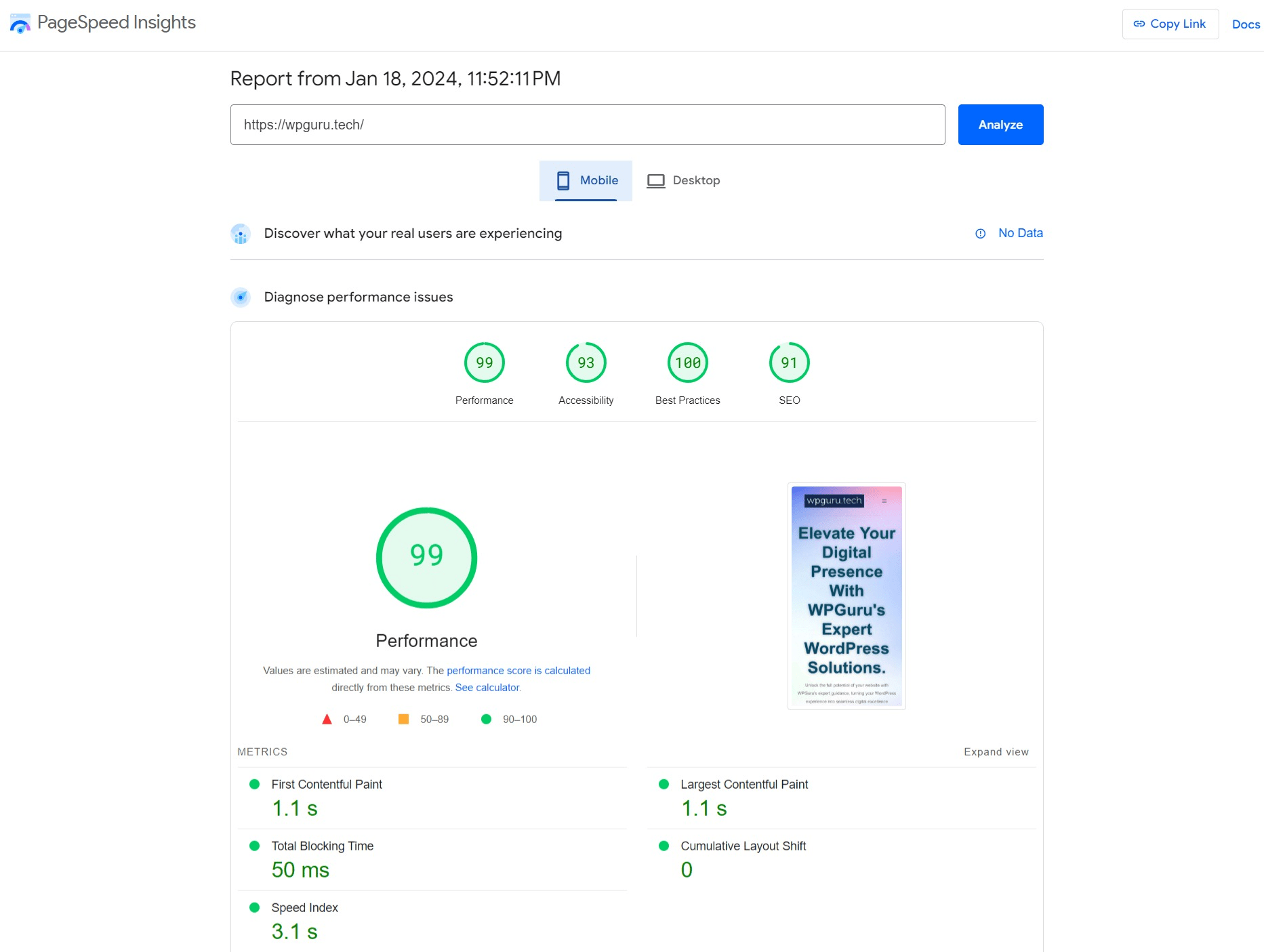The width and height of the screenshot is (1264, 952).
Task: Open the See calculator link
Action: click(x=487, y=688)
